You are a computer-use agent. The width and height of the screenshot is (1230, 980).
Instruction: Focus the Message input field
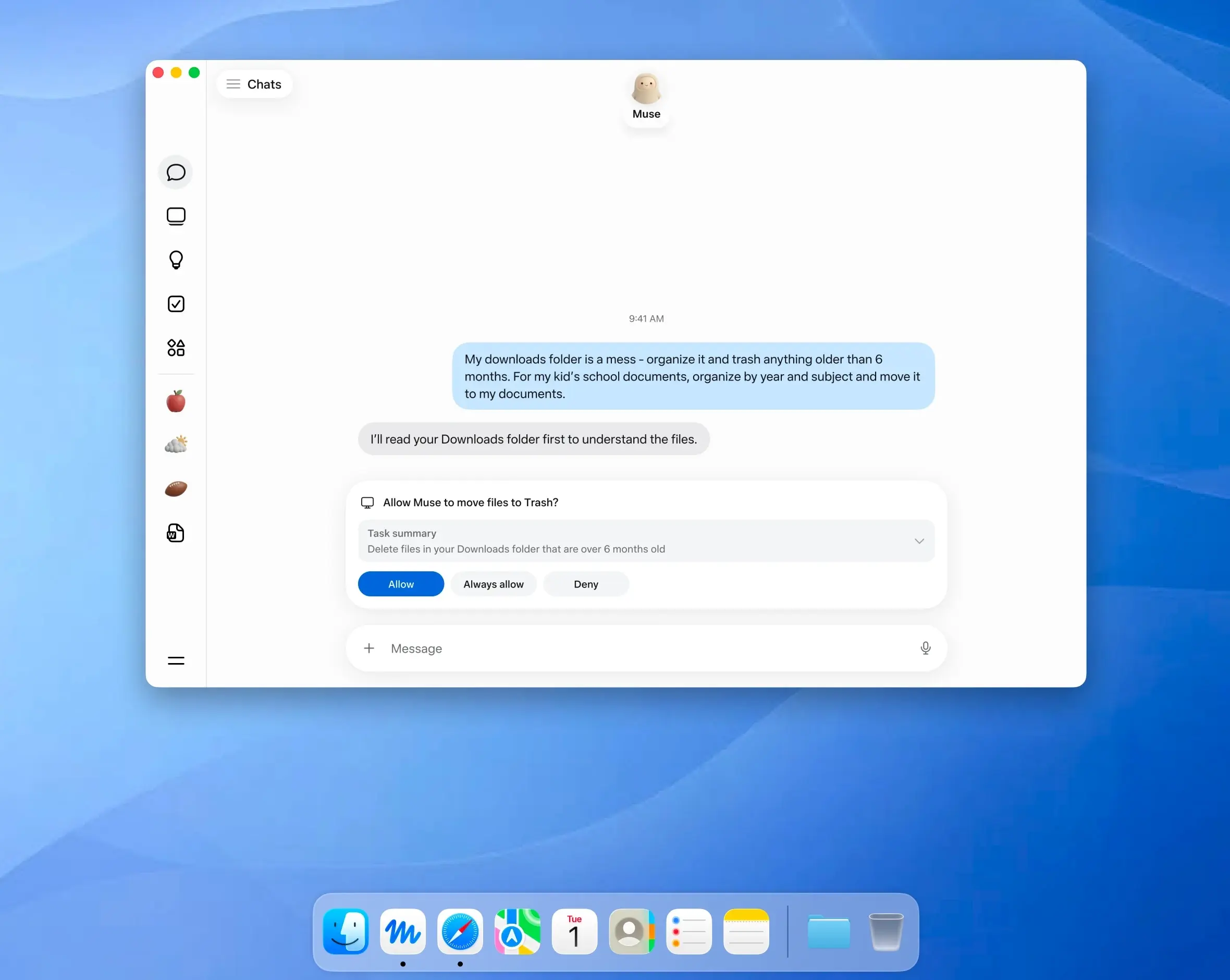[646, 648]
